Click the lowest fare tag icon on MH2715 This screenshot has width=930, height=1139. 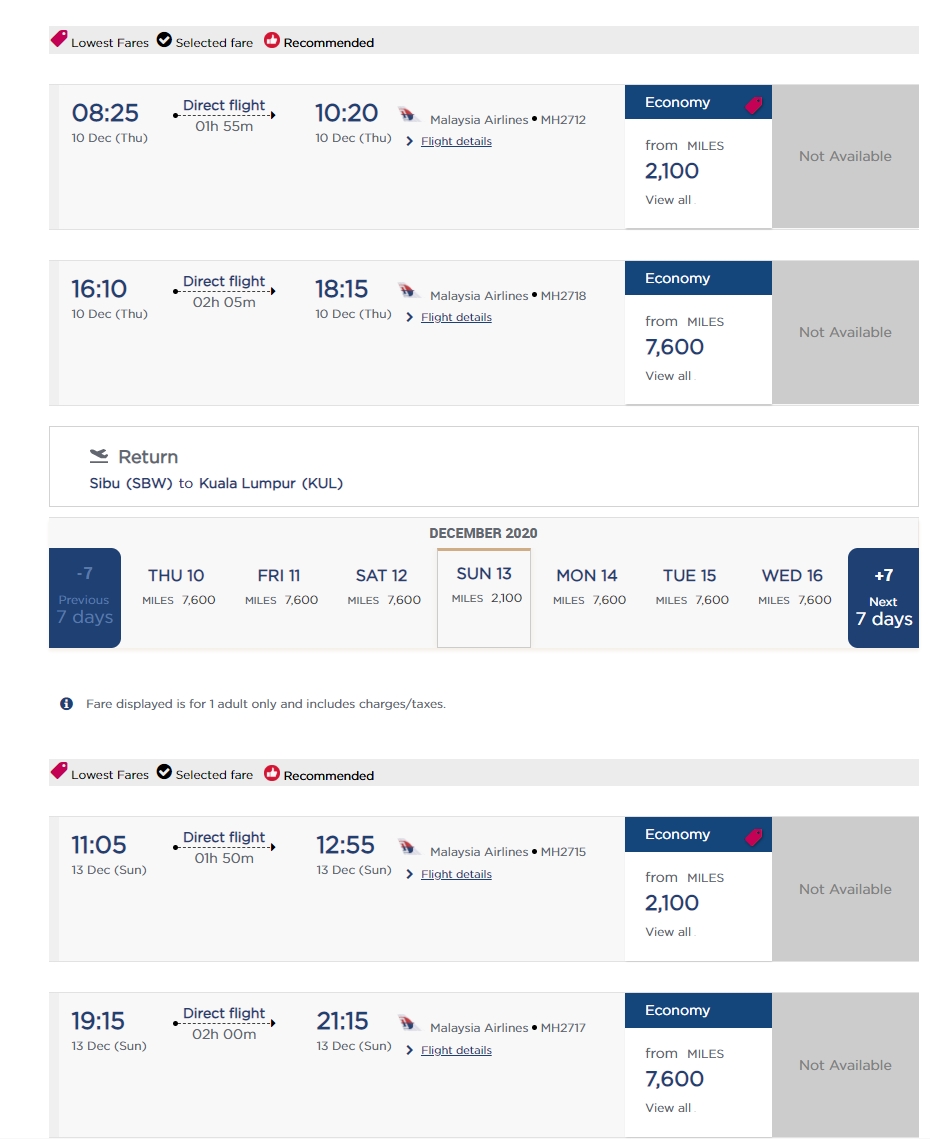pyautogui.click(x=753, y=837)
